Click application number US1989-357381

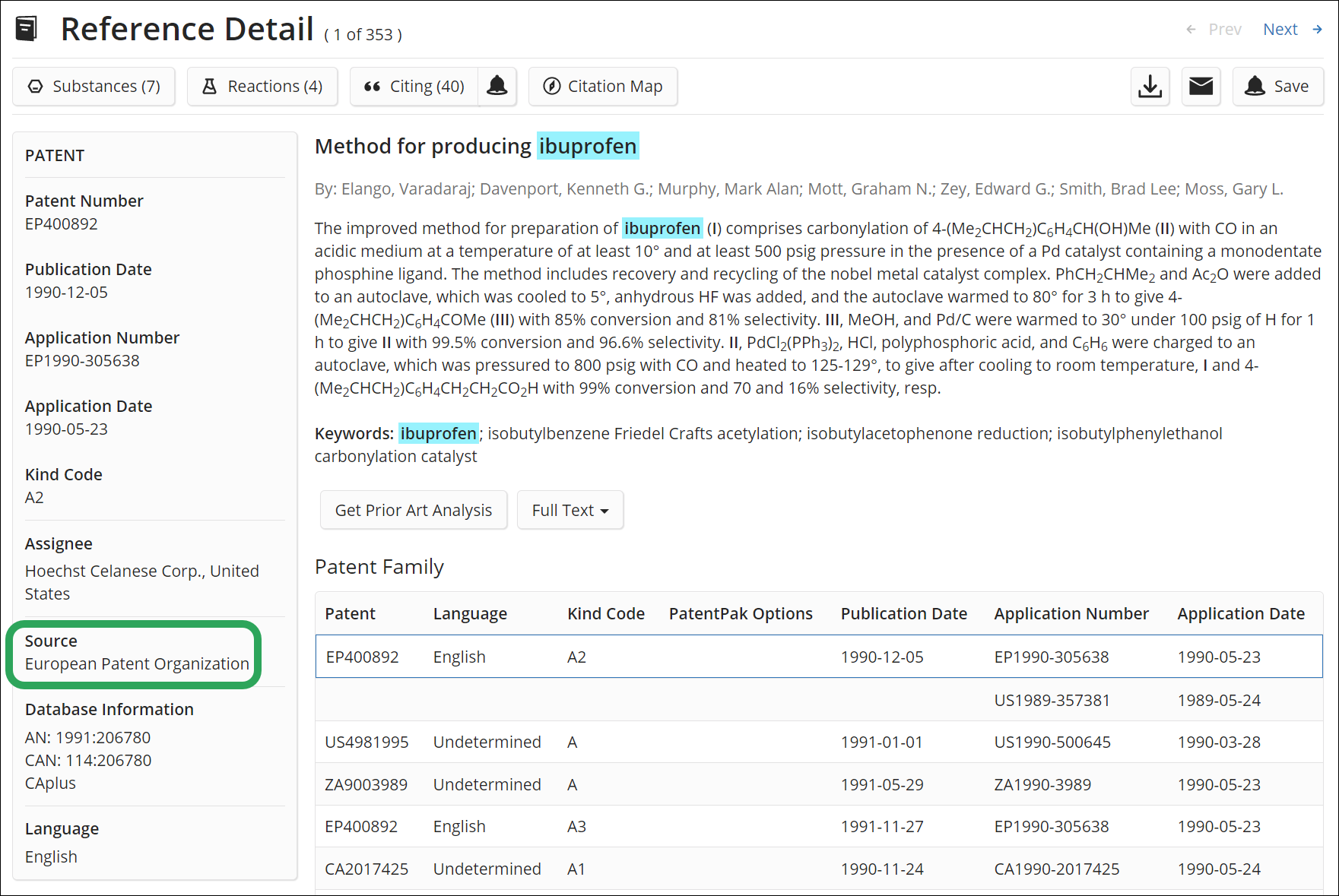coord(1052,700)
